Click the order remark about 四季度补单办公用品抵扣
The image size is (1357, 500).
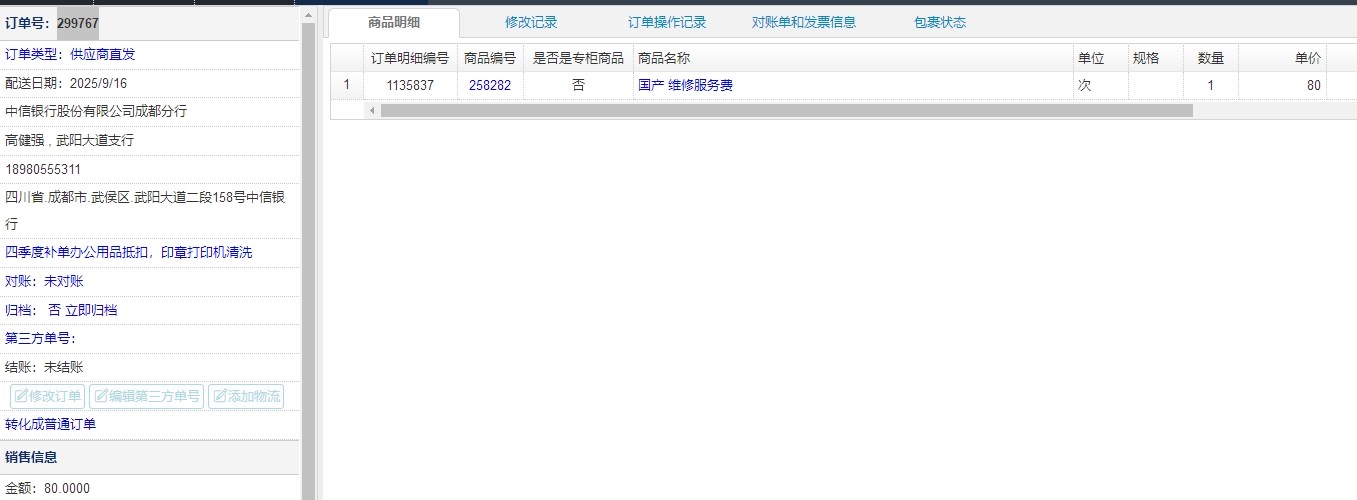click(x=129, y=252)
